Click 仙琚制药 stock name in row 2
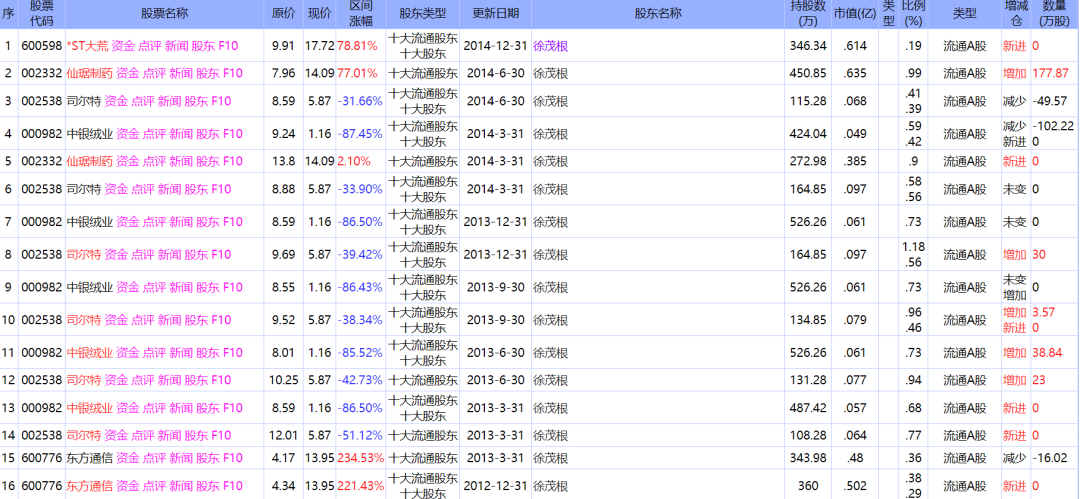 89,73
